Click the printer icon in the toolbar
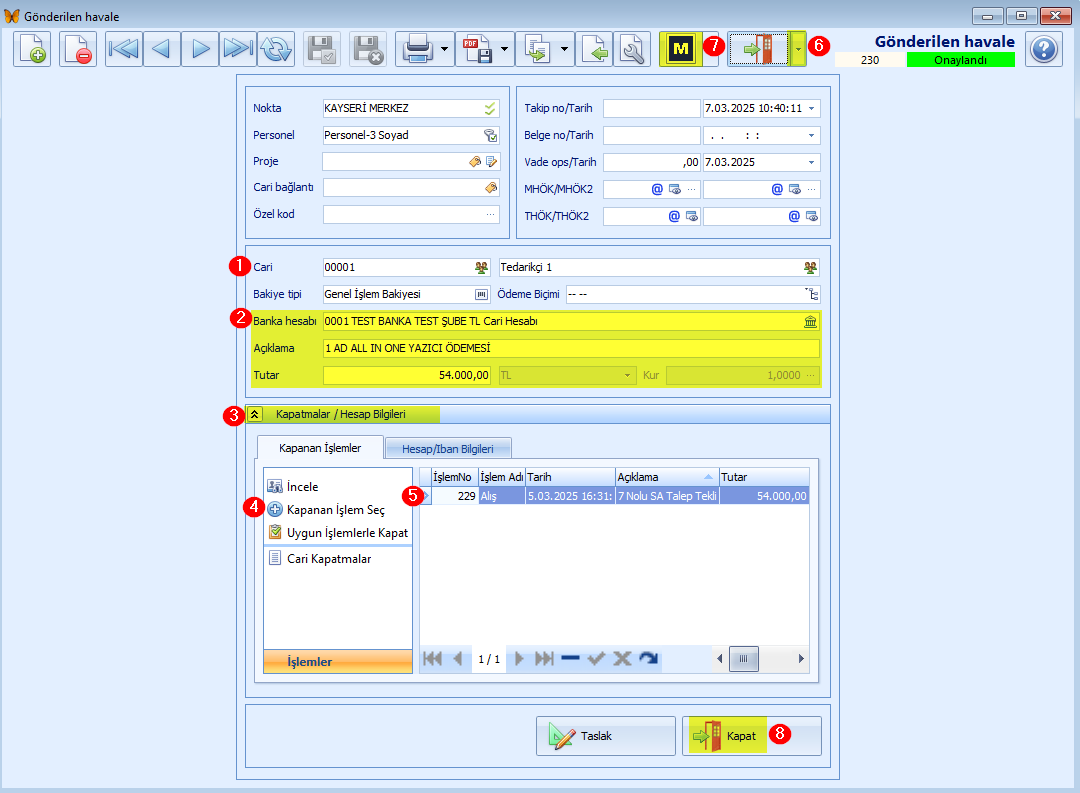This screenshot has height=793, width=1080. 417,49
